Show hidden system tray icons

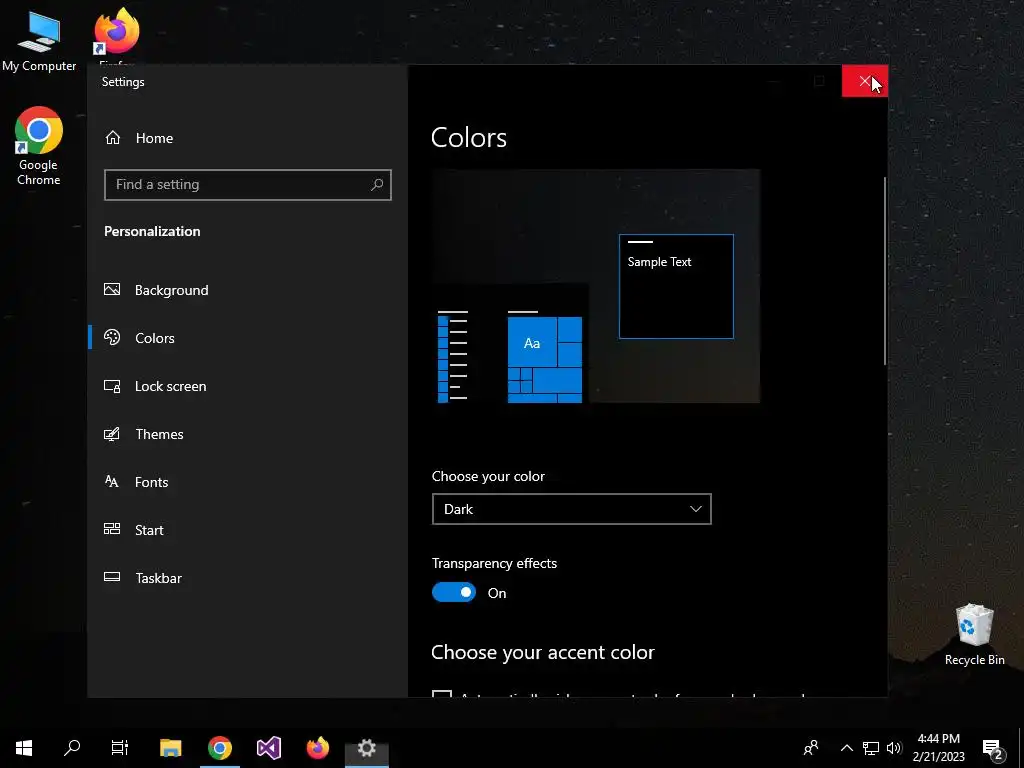[x=846, y=748]
